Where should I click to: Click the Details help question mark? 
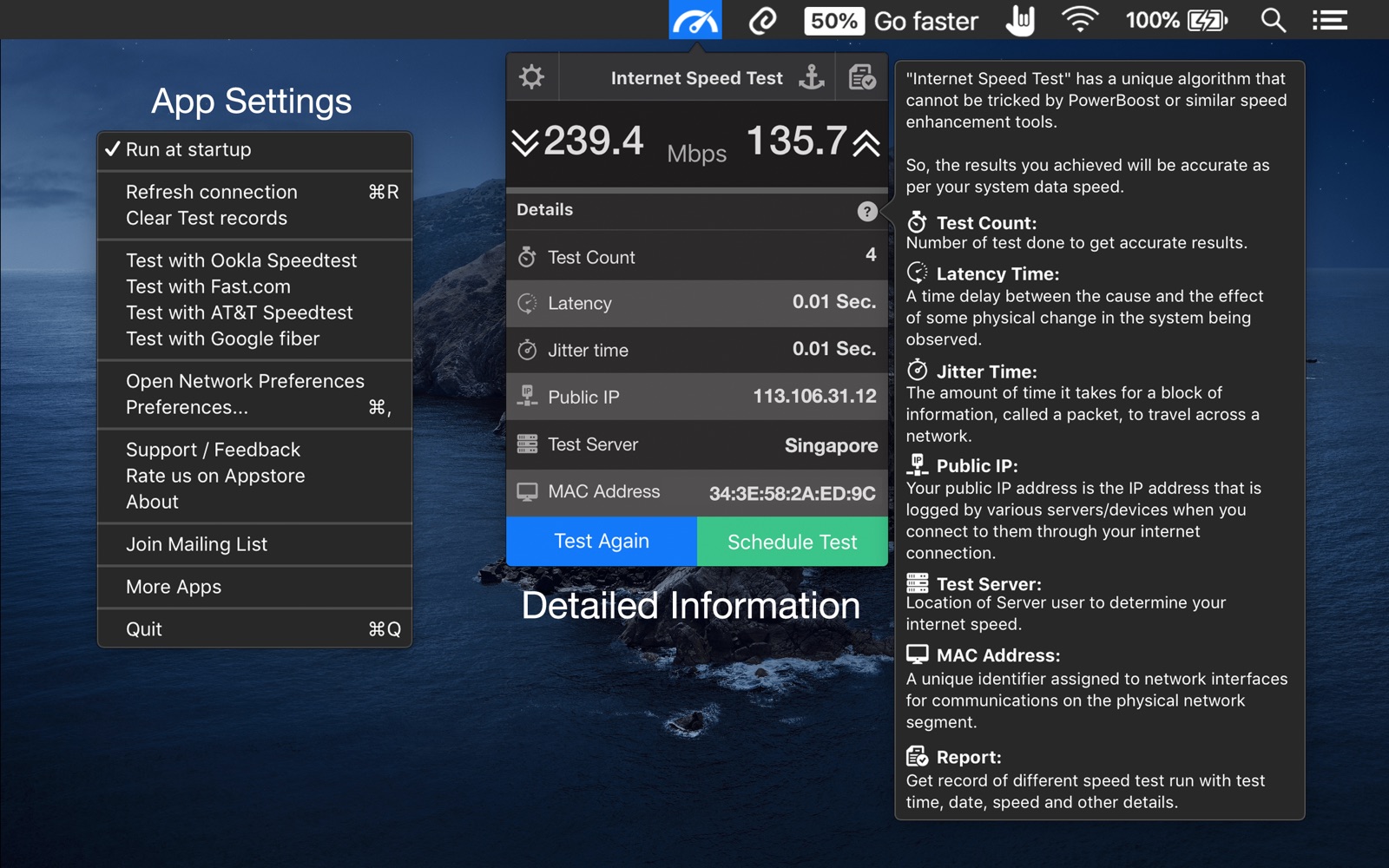click(x=866, y=211)
